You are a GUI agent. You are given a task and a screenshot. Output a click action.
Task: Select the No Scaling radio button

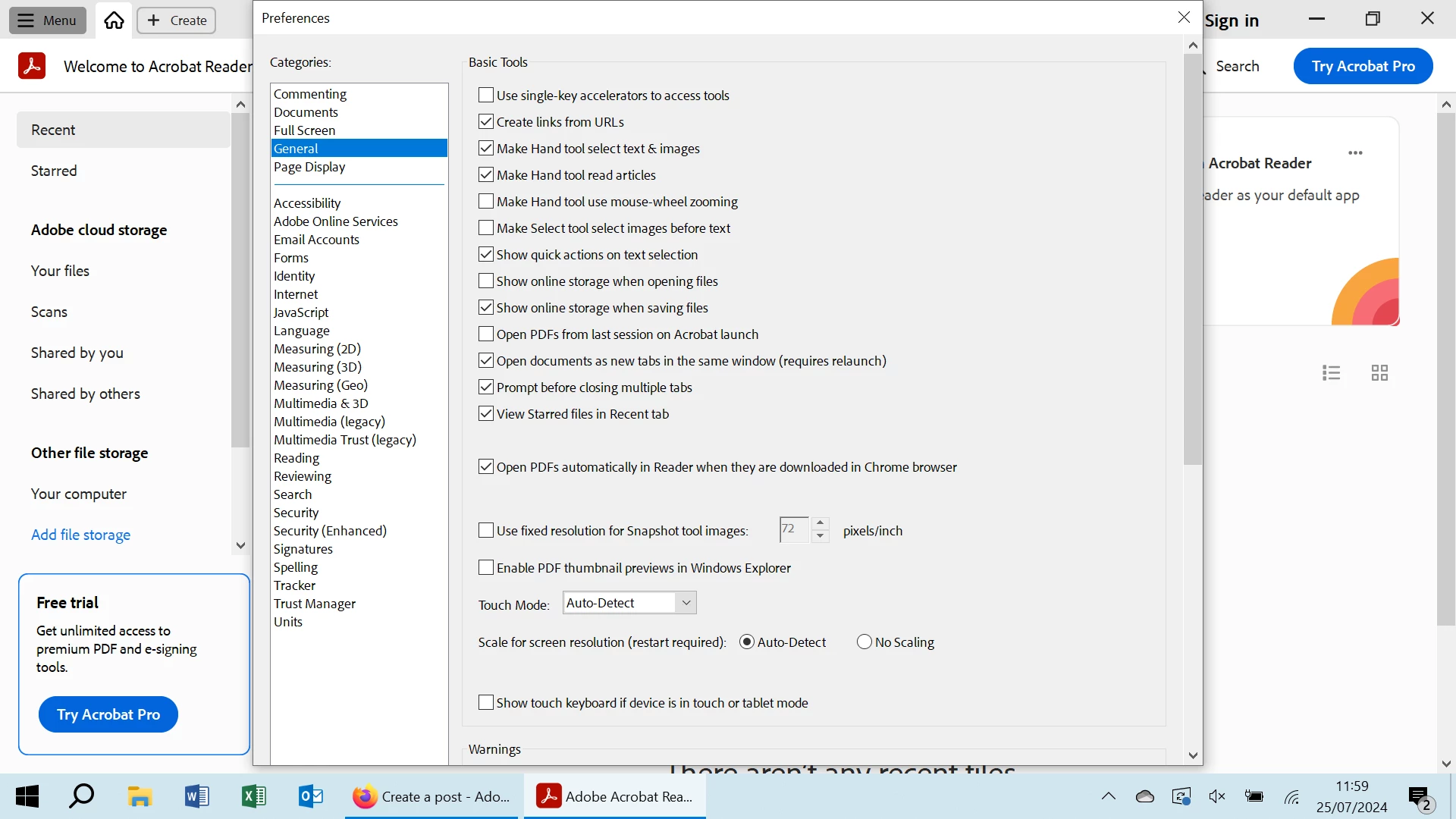(864, 642)
